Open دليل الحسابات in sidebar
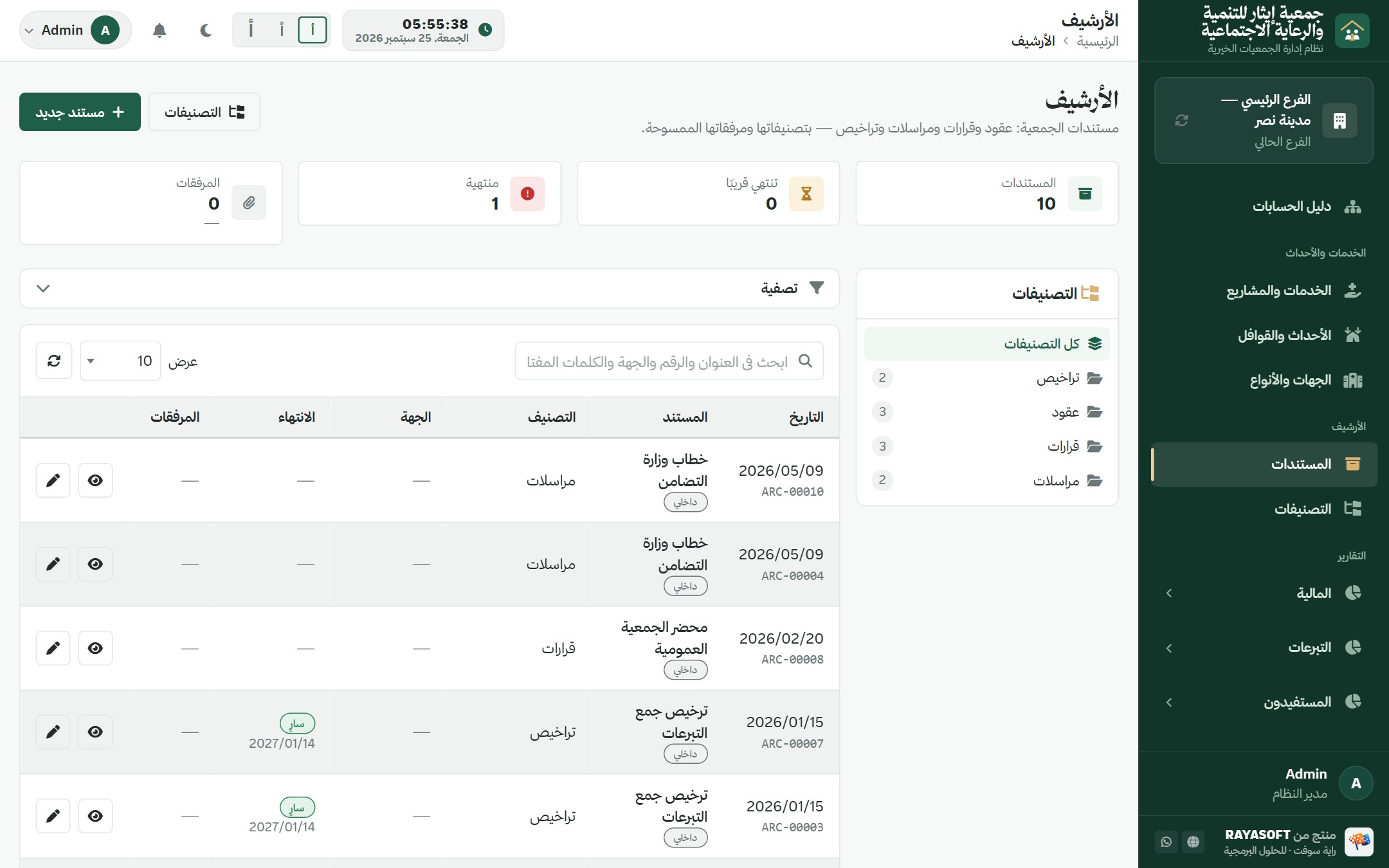The image size is (1389, 868). [x=1264, y=206]
